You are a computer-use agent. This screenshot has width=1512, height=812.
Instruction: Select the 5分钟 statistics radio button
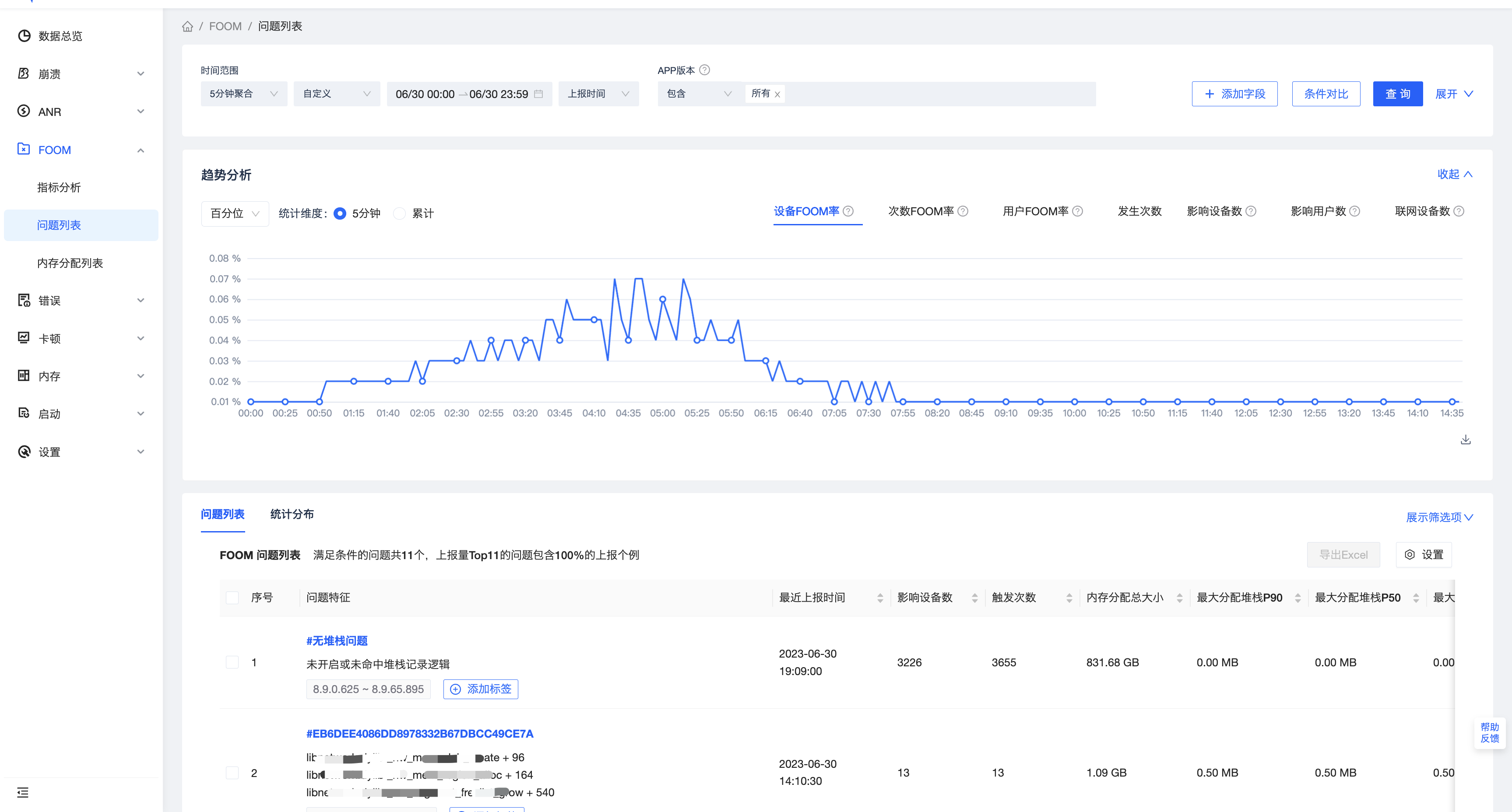pos(340,213)
